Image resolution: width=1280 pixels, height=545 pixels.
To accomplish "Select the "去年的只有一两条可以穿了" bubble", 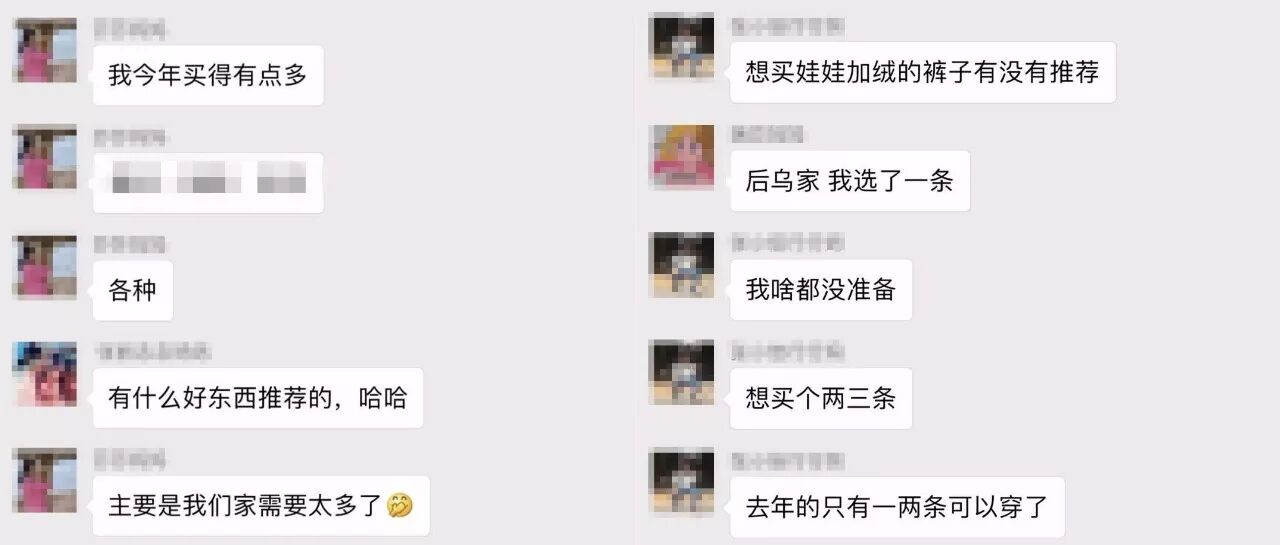I will pos(897,507).
